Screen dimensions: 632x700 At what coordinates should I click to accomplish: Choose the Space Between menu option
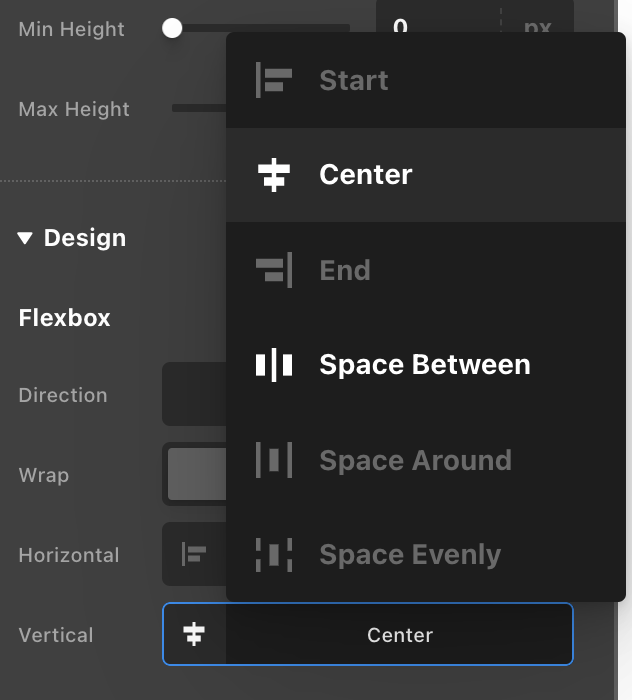[424, 365]
